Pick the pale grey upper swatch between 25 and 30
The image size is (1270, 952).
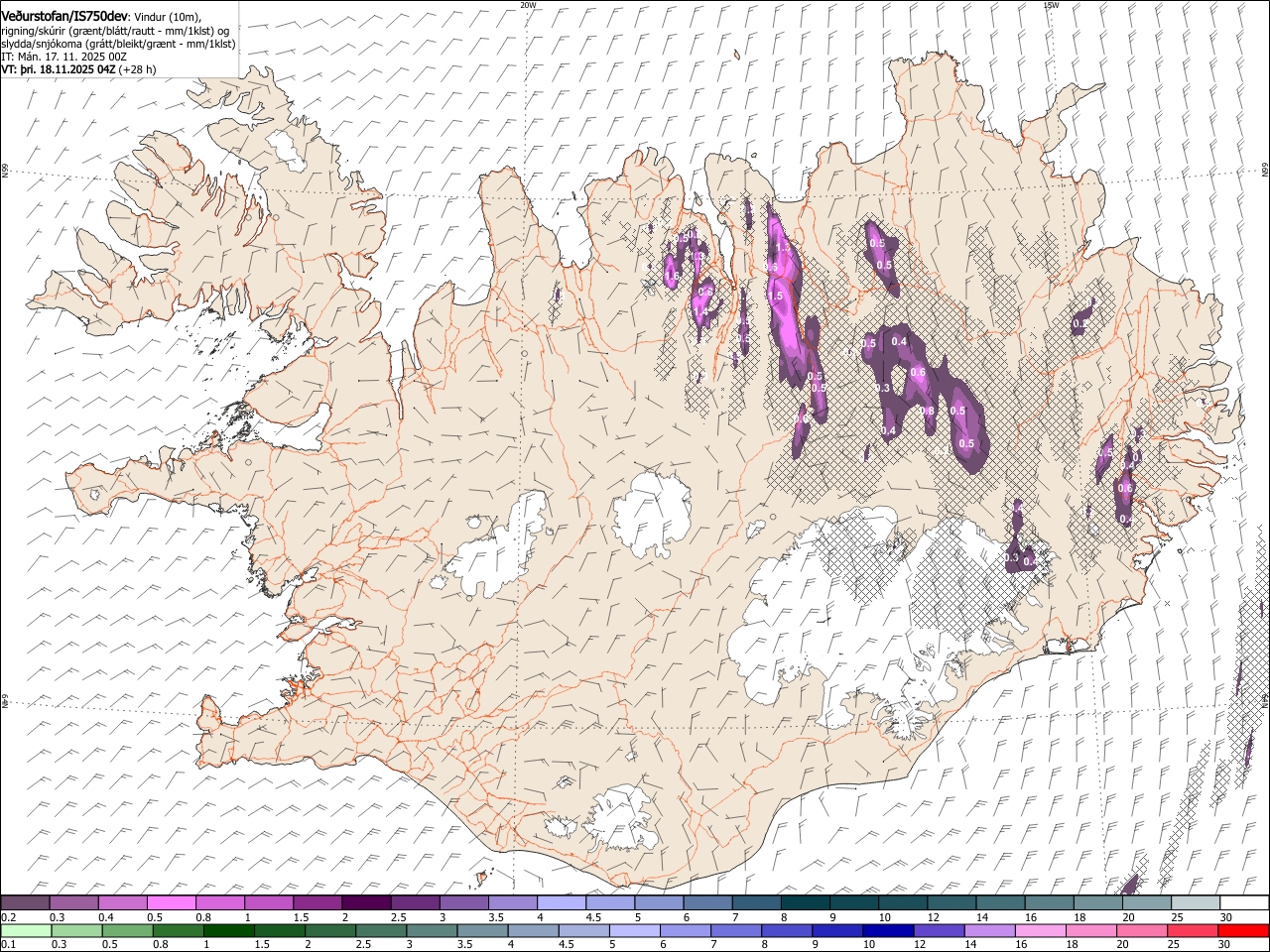click(x=1194, y=902)
